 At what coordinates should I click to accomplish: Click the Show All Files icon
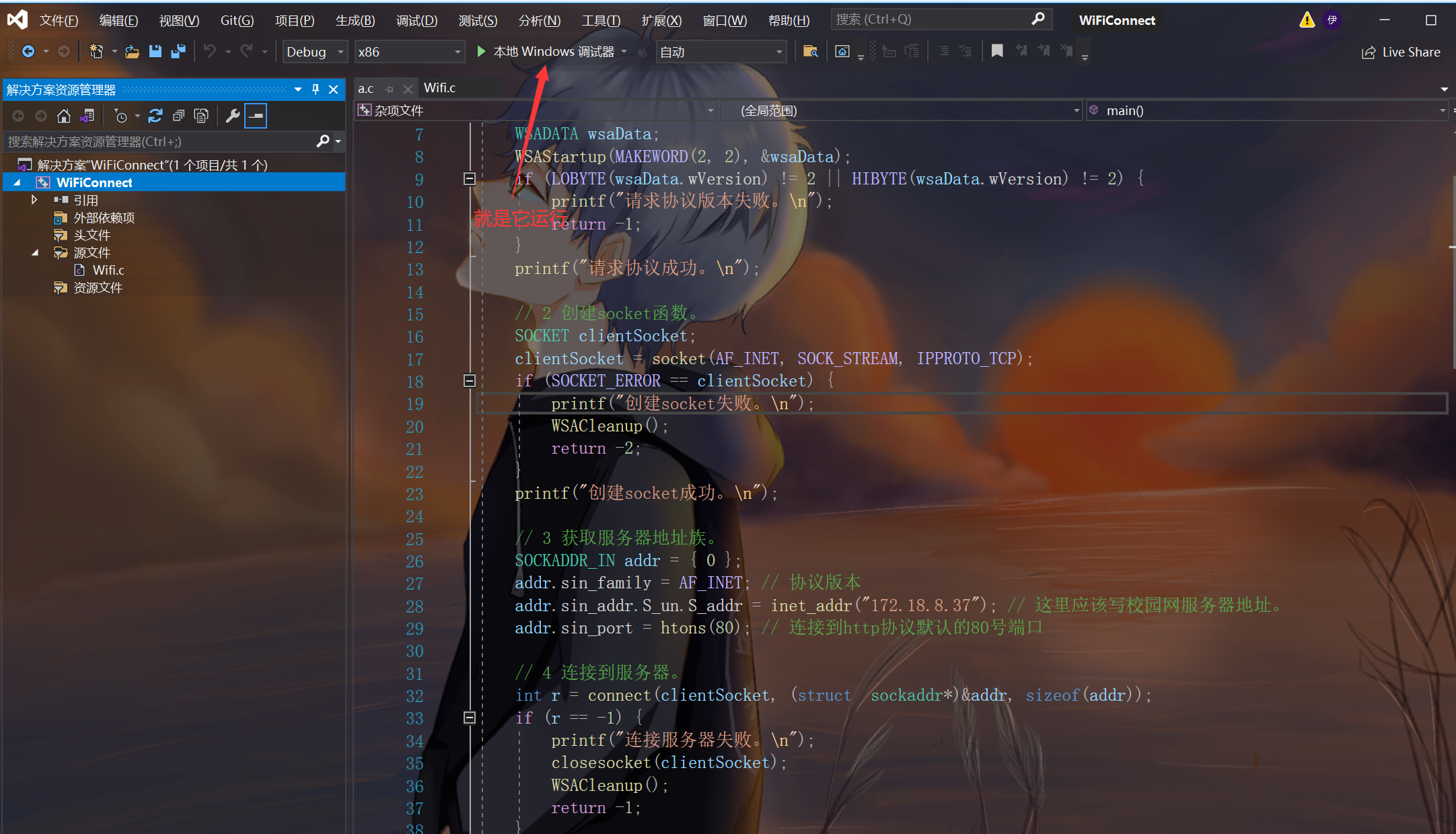[x=201, y=116]
